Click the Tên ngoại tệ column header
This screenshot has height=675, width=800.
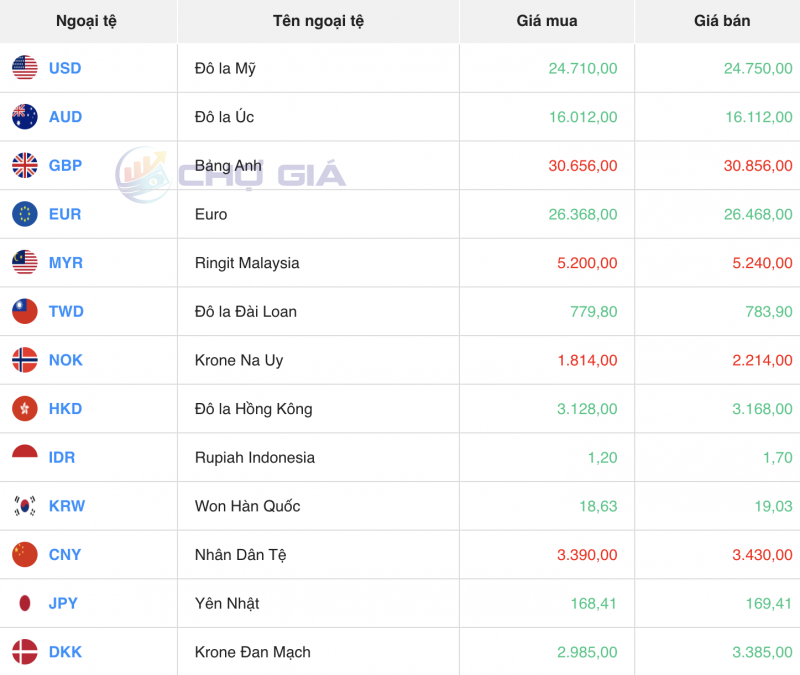tap(318, 21)
